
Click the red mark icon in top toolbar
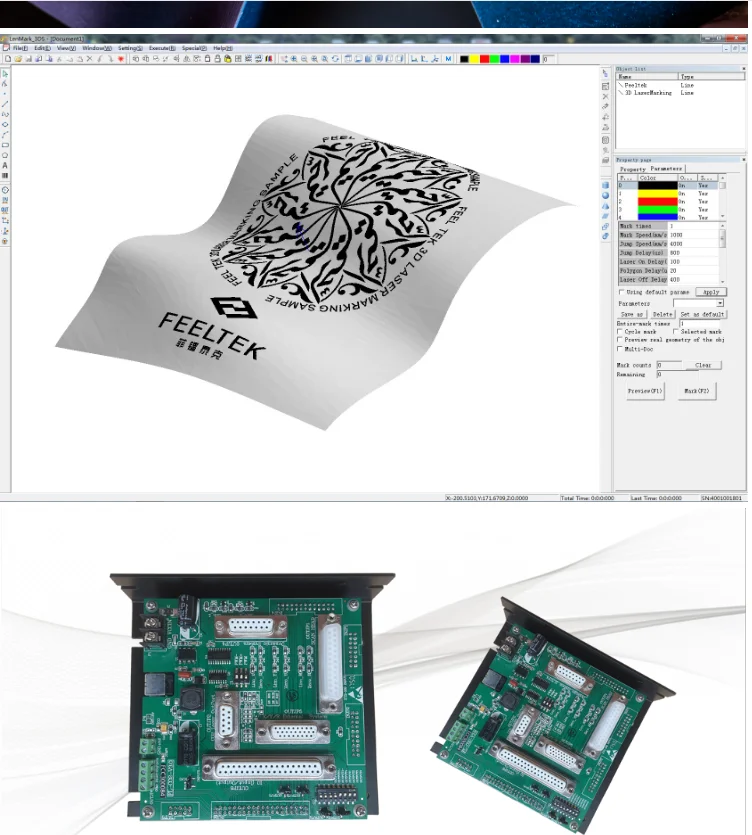tap(121, 59)
